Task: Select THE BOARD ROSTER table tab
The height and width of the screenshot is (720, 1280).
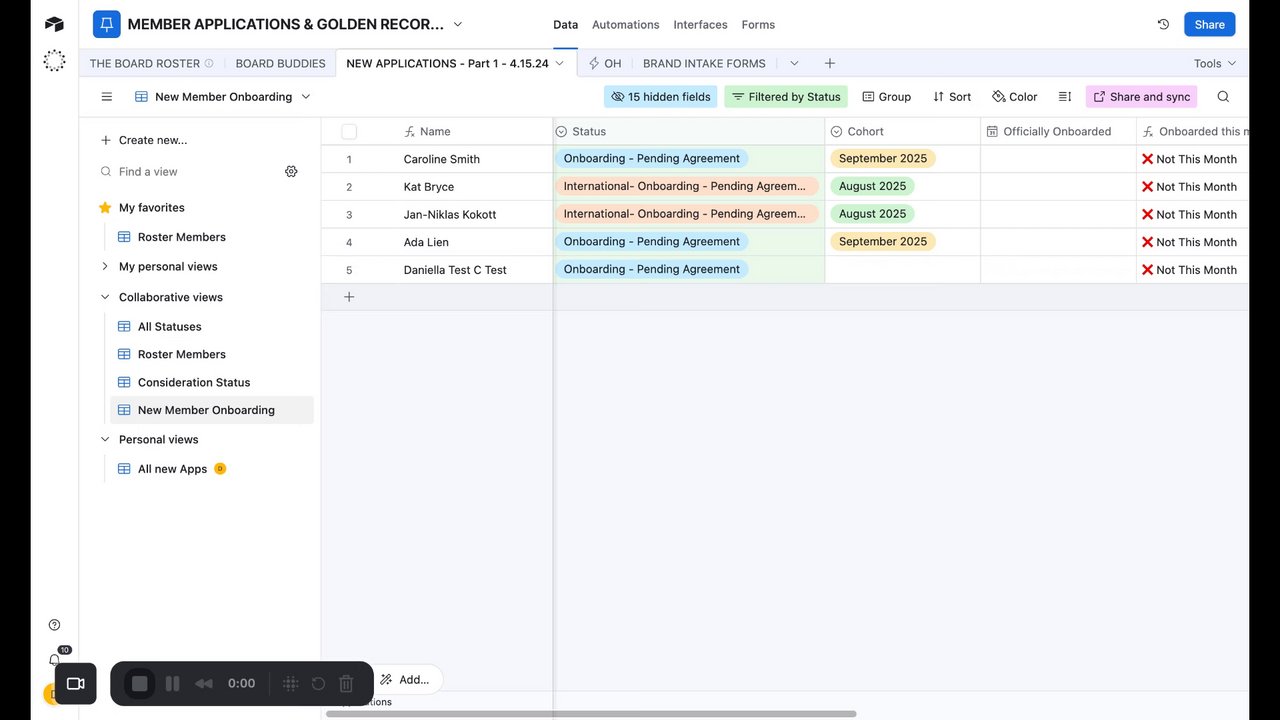Action: (145, 63)
